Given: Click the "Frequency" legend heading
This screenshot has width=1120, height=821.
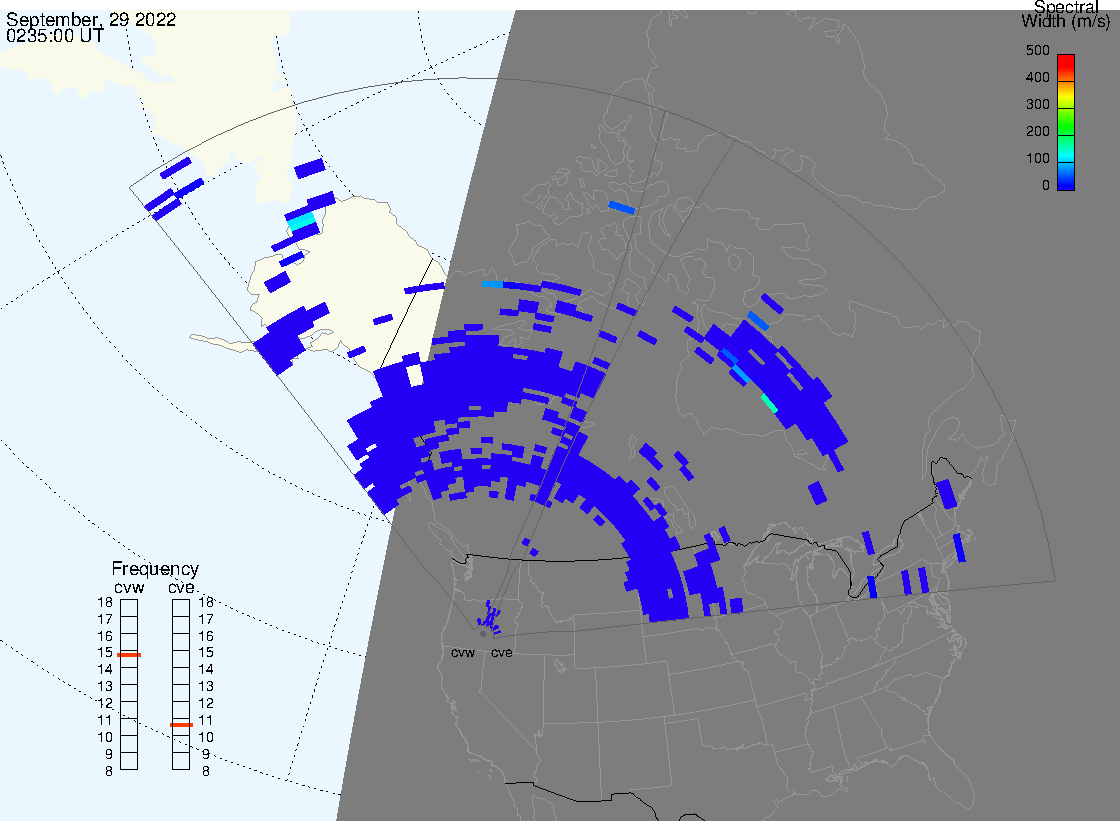Looking at the screenshot, I should click(x=155, y=569).
